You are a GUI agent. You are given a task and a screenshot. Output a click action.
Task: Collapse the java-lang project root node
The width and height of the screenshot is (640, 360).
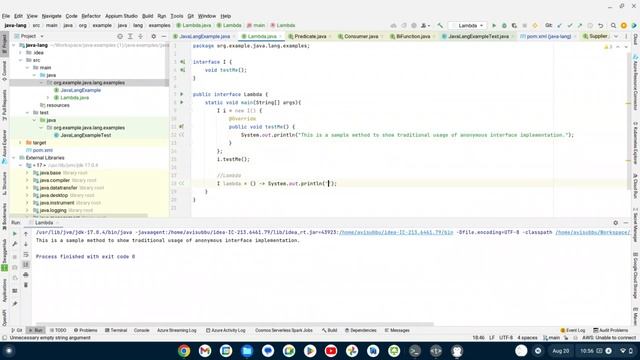14,45
